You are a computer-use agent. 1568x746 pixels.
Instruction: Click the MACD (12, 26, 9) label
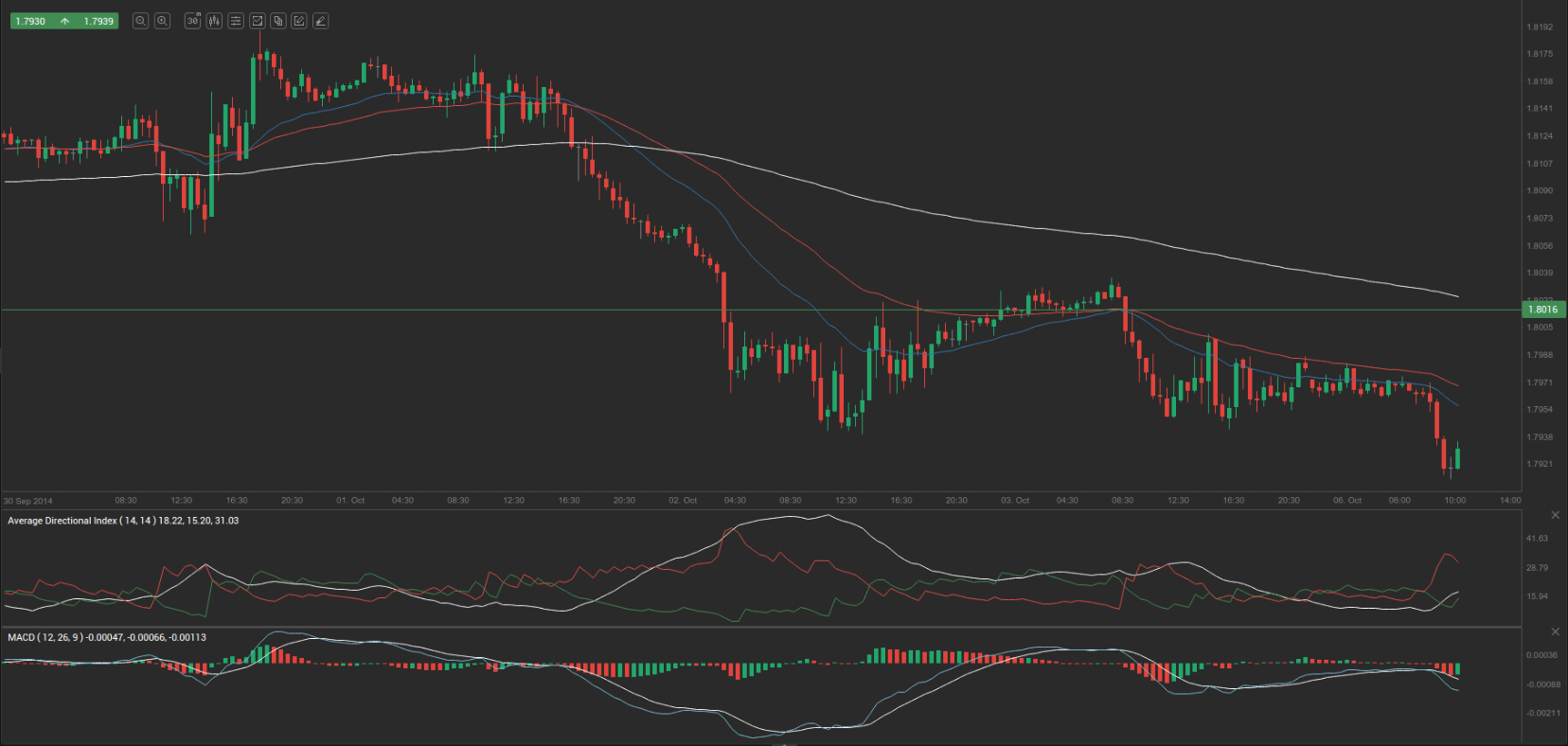pos(106,637)
